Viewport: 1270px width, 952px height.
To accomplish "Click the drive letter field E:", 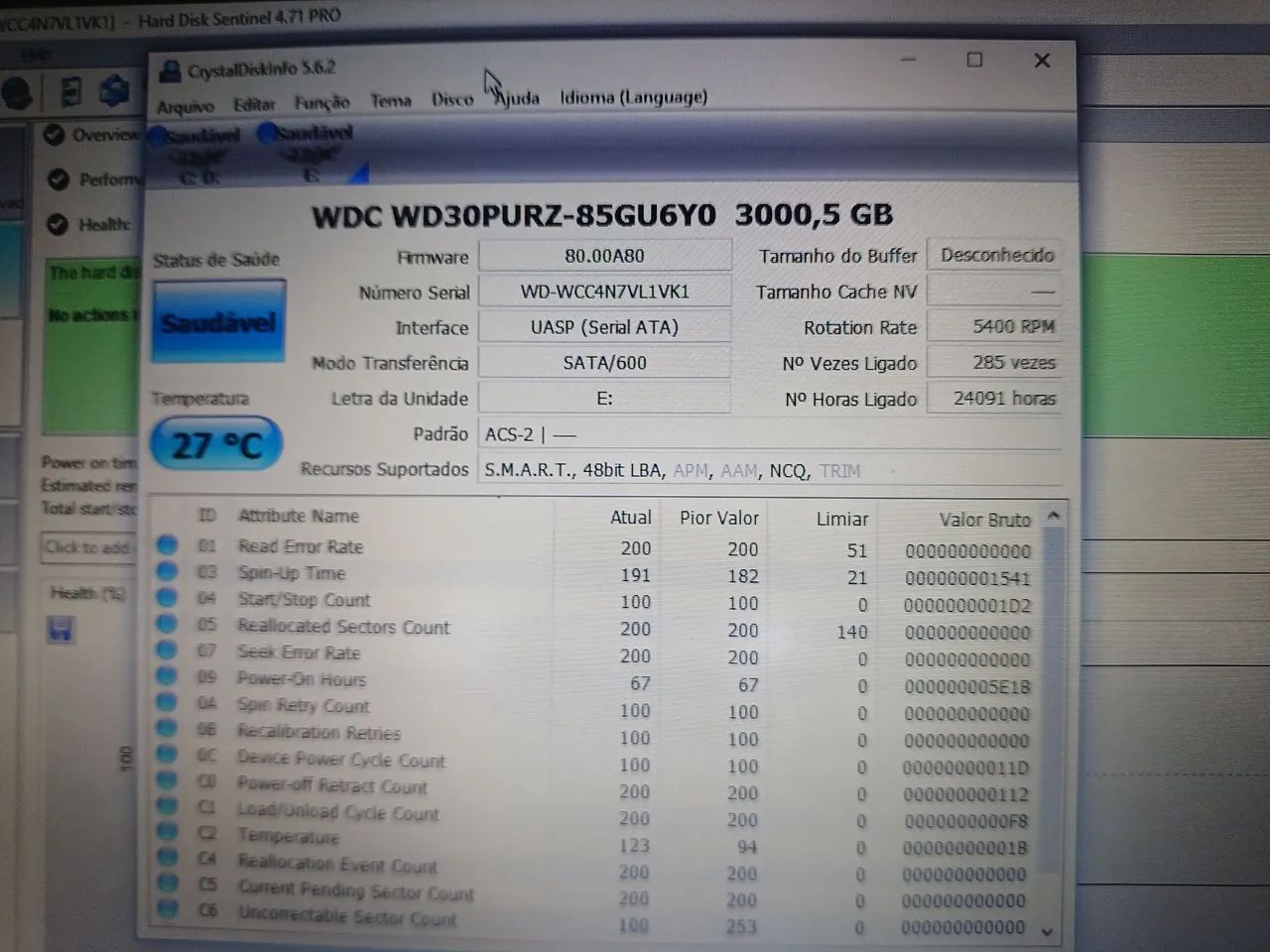I will [604, 399].
